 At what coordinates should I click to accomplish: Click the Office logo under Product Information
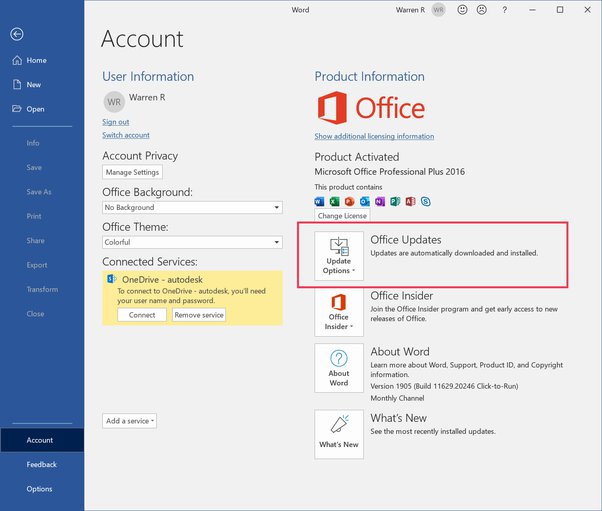pyautogui.click(x=371, y=108)
